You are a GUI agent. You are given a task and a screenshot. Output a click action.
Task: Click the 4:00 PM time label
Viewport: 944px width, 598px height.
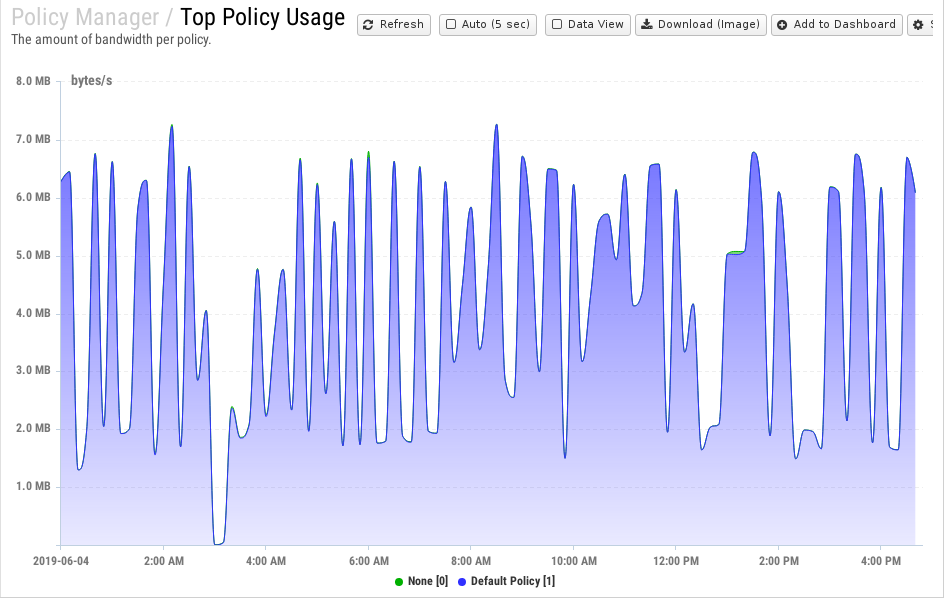click(881, 561)
